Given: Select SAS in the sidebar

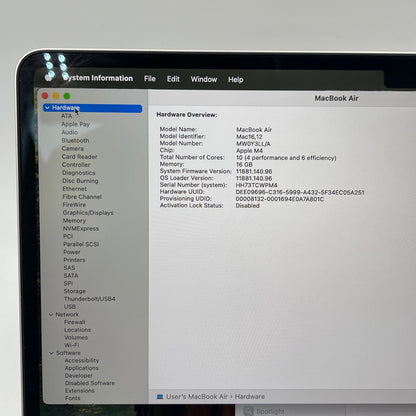Looking at the screenshot, I should pos(69,268).
